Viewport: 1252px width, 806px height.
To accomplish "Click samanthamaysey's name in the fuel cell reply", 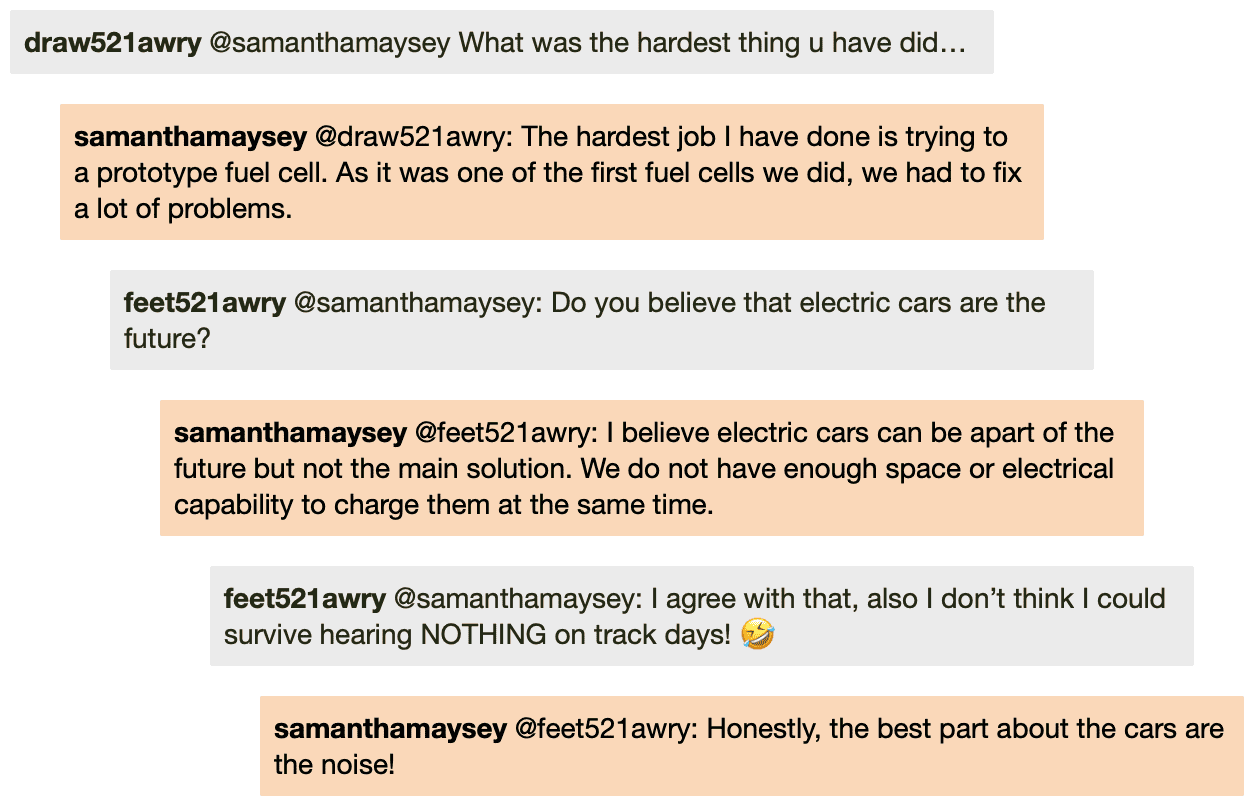I will point(190,137).
